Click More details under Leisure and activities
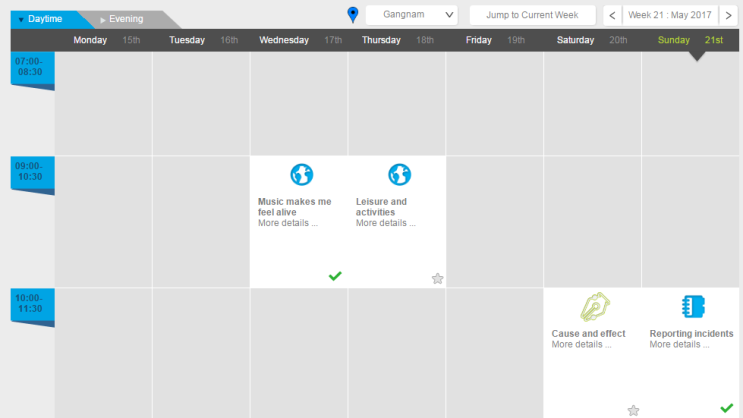This screenshot has width=743, height=418. coord(386,223)
